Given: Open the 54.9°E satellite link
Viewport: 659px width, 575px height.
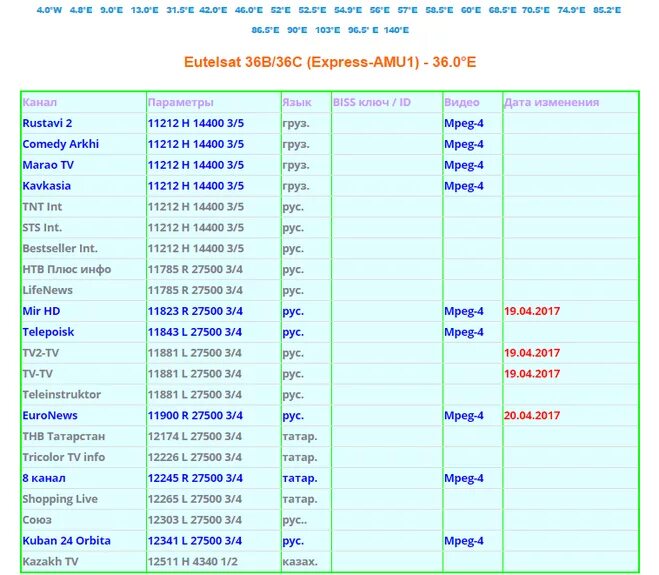Looking at the screenshot, I should click(348, 10).
